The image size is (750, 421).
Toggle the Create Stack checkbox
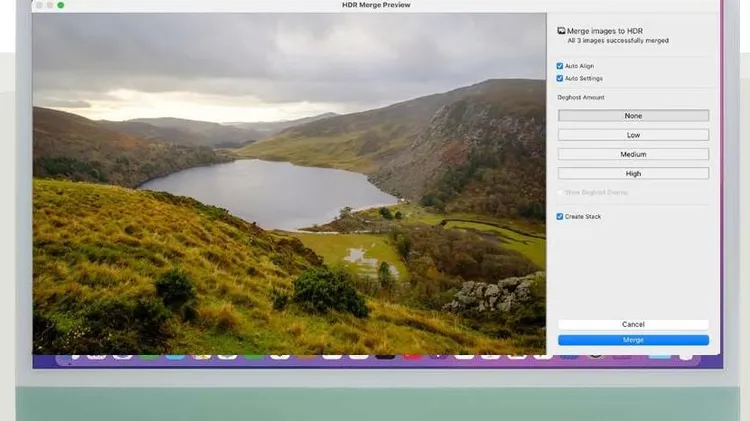[x=560, y=216]
